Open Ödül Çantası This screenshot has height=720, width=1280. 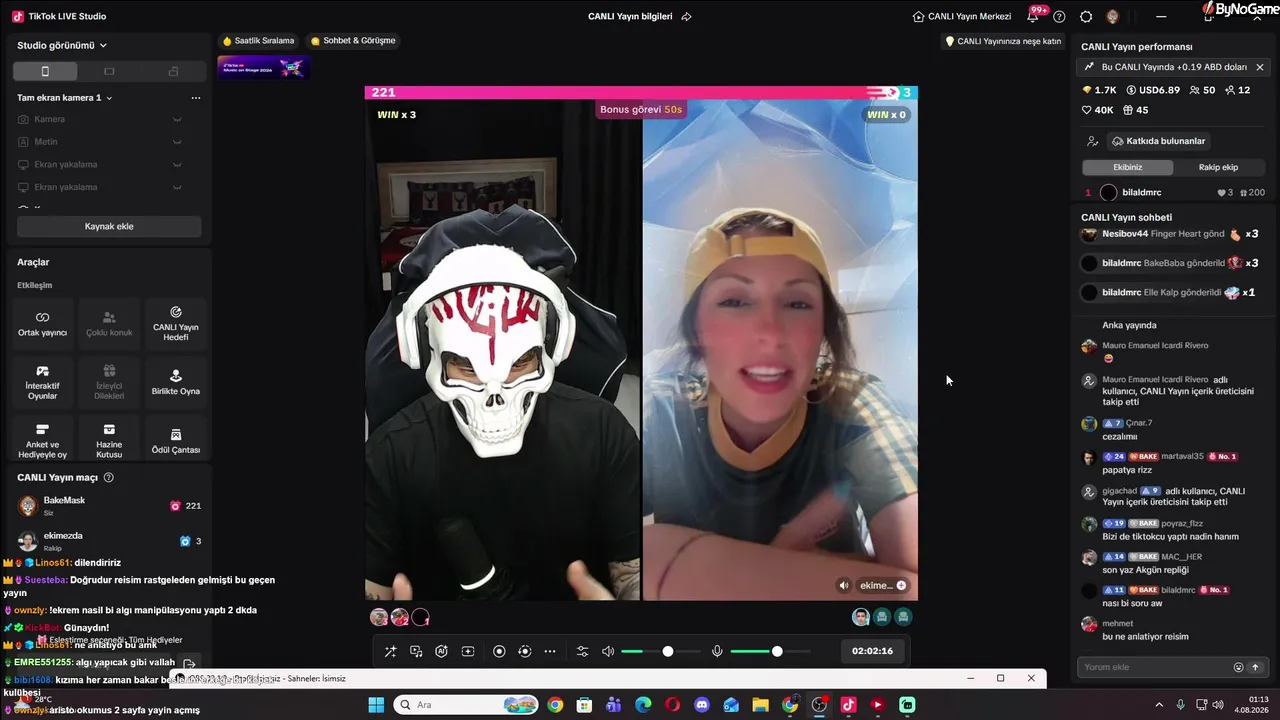[176, 440]
